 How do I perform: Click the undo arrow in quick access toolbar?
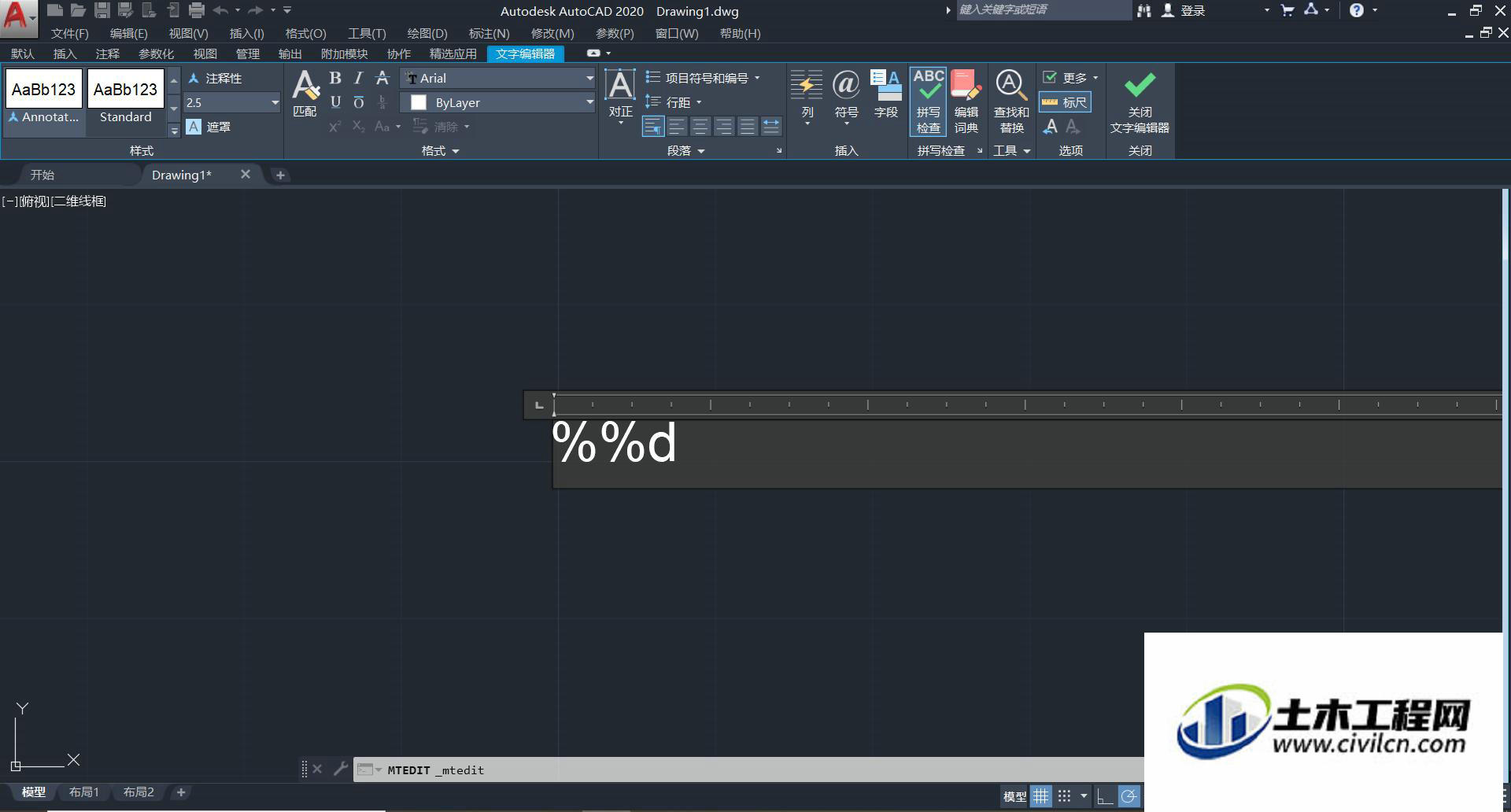click(221, 10)
